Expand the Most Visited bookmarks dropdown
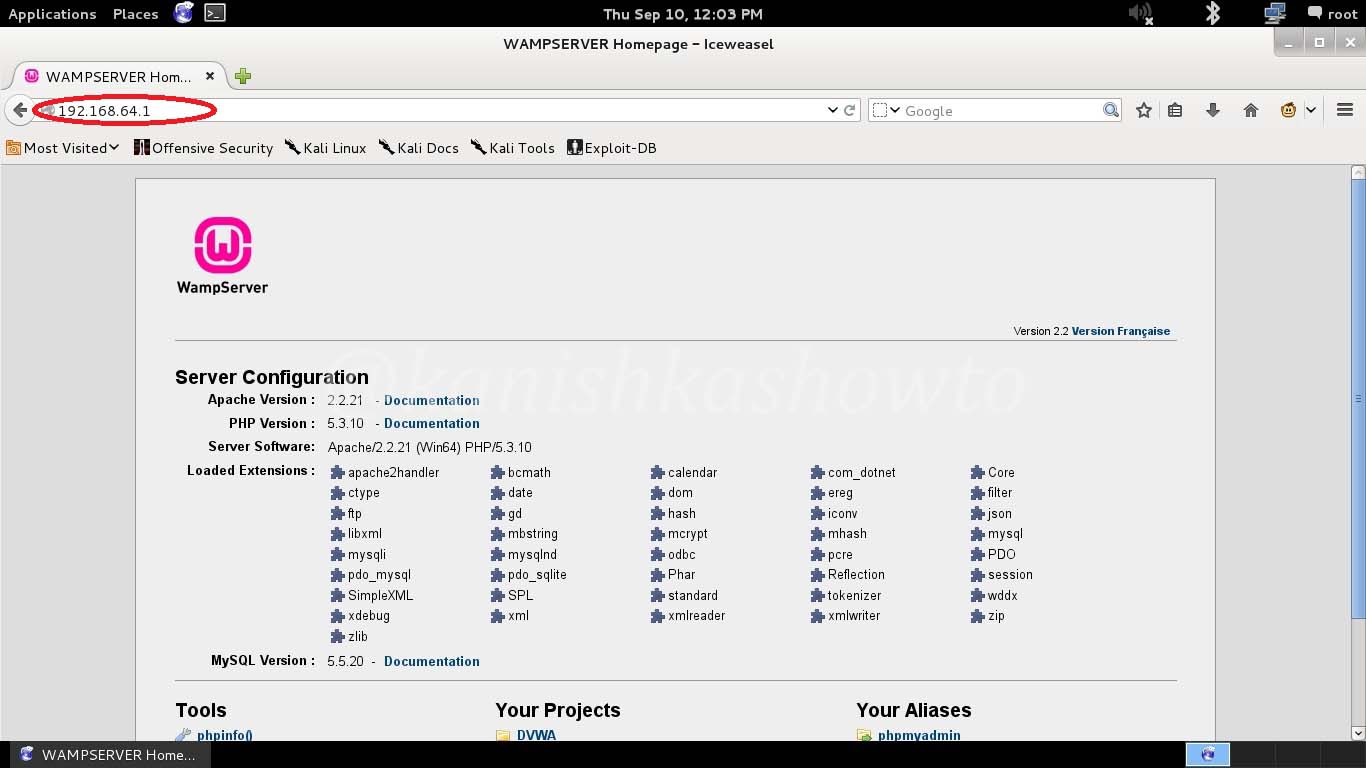The width and height of the screenshot is (1366, 768). tap(114, 148)
